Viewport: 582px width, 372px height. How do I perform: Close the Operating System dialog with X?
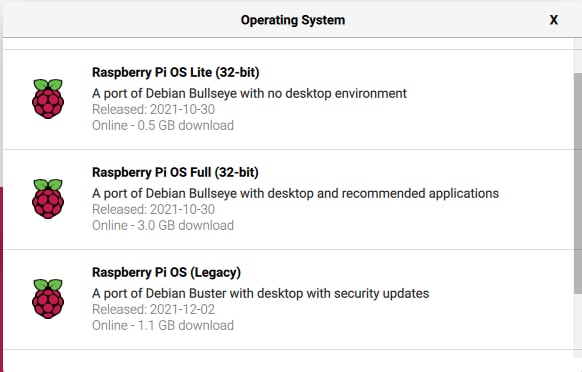[553, 20]
